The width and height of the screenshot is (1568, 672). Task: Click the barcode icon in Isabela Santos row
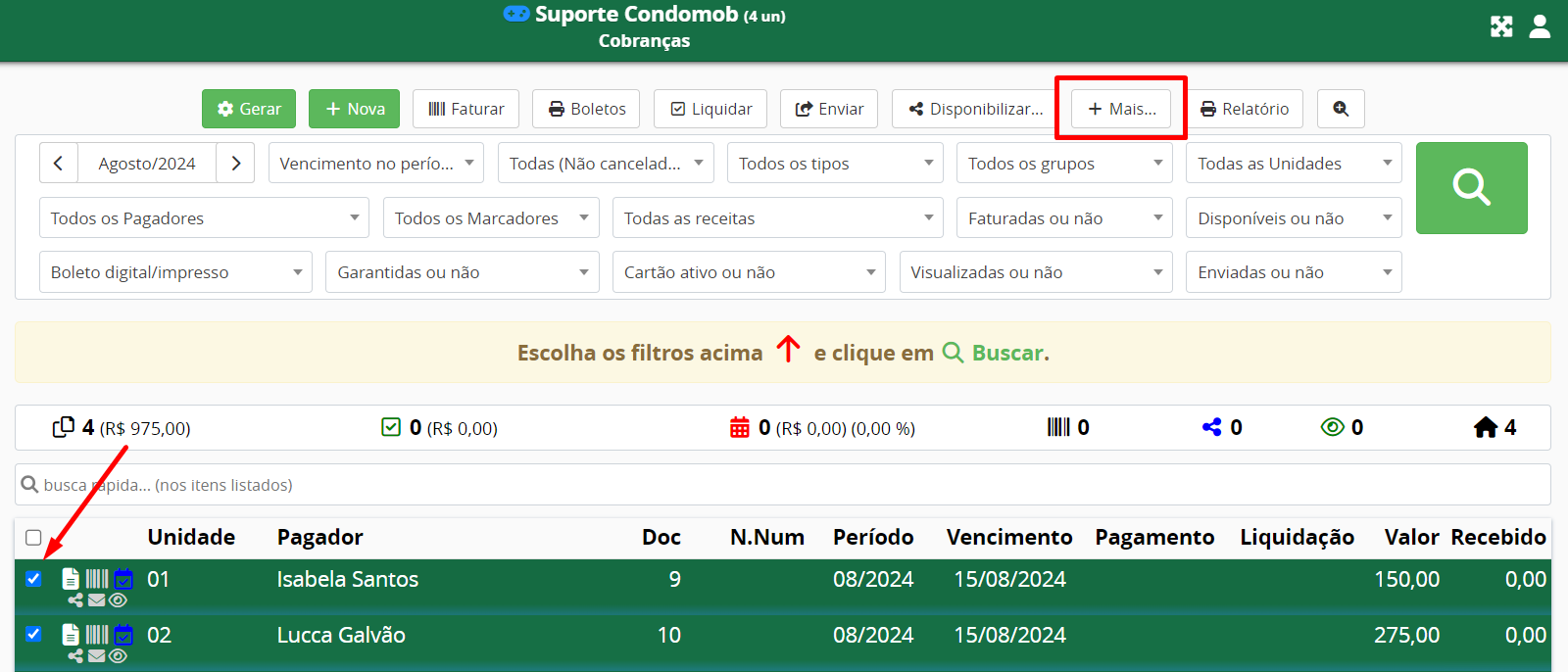point(97,579)
